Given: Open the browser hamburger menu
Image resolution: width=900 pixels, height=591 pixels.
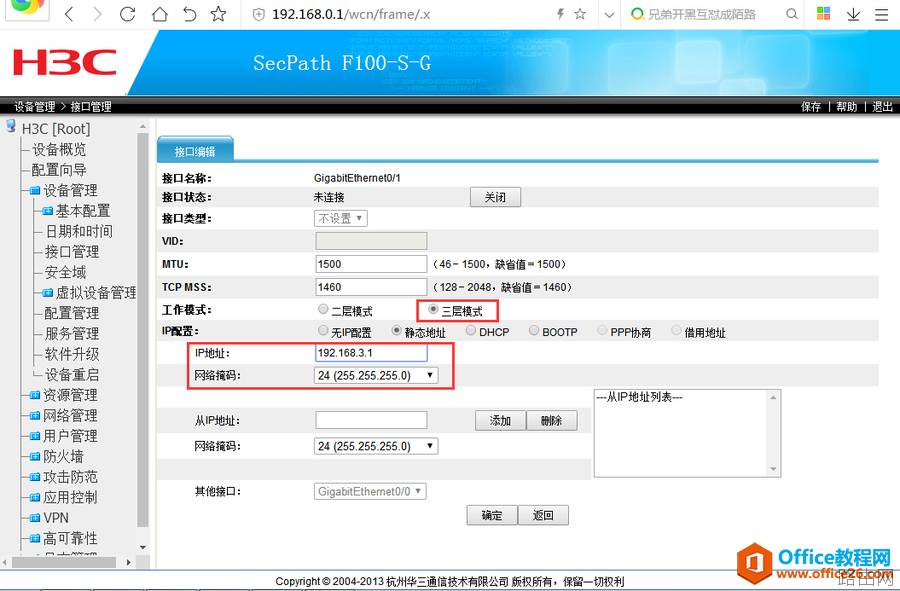Looking at the screenshot, I should (882, 14).
